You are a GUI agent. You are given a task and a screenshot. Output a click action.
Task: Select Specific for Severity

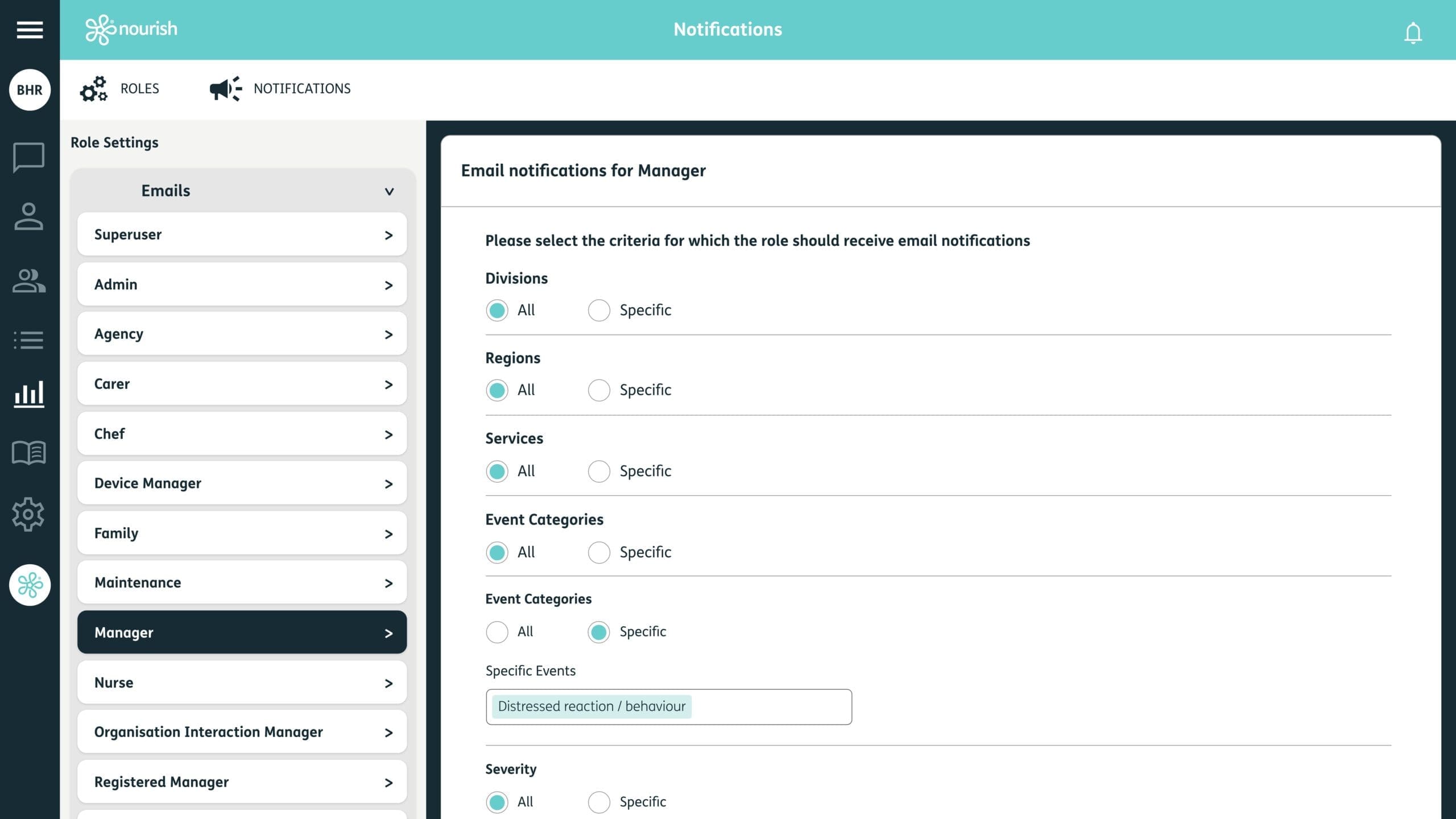point(599,802)
